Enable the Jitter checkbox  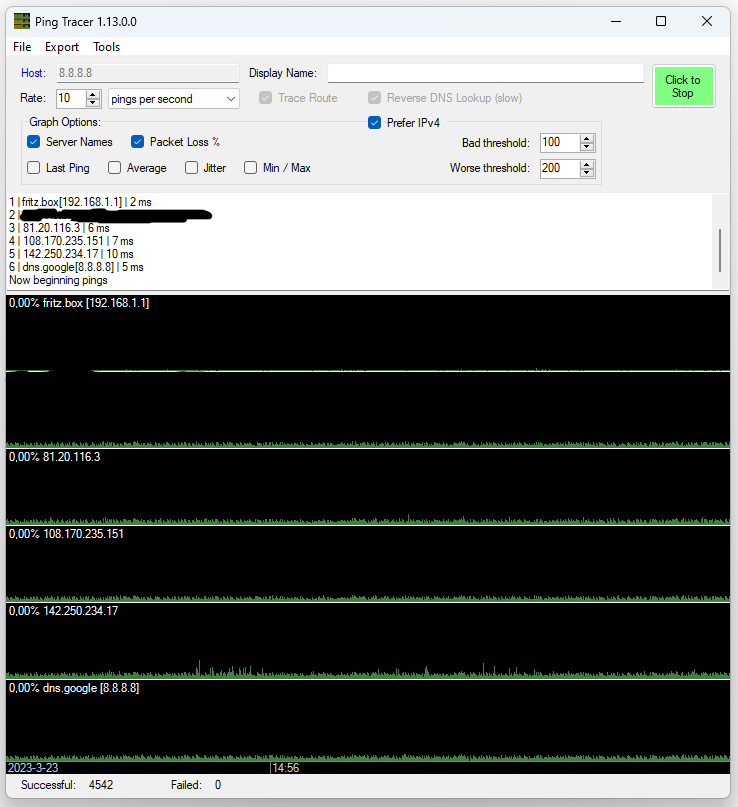(191, 168)
